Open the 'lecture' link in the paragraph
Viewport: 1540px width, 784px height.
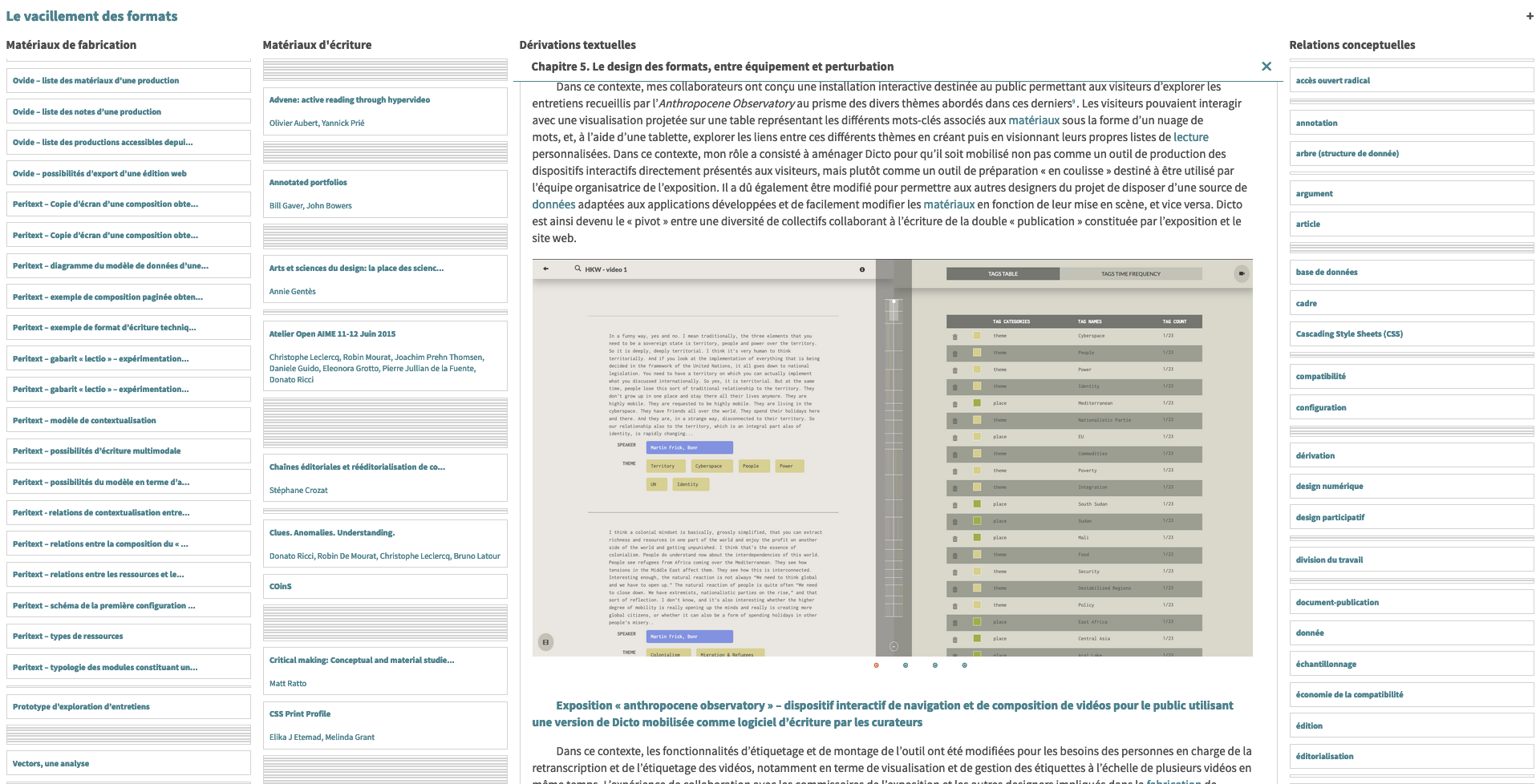(x=1191, y=137)
